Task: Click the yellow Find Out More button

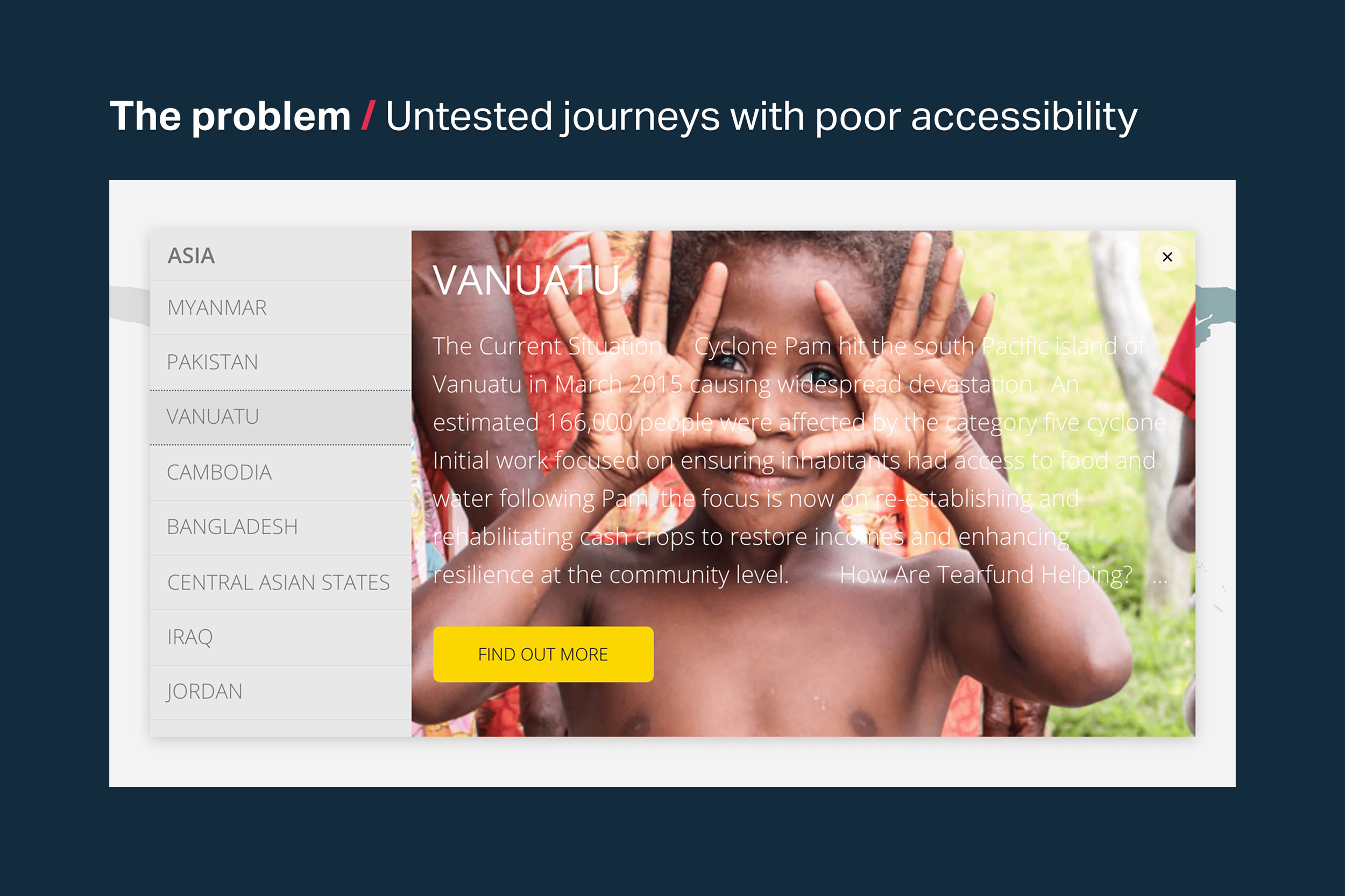Action: click(x=543, y=655)
